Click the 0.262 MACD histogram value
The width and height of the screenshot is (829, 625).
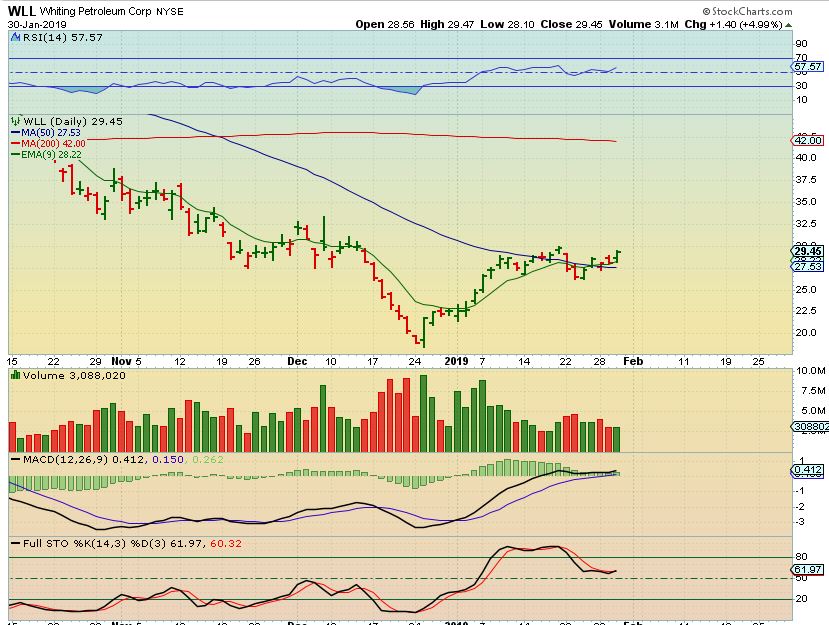point(208,459)
